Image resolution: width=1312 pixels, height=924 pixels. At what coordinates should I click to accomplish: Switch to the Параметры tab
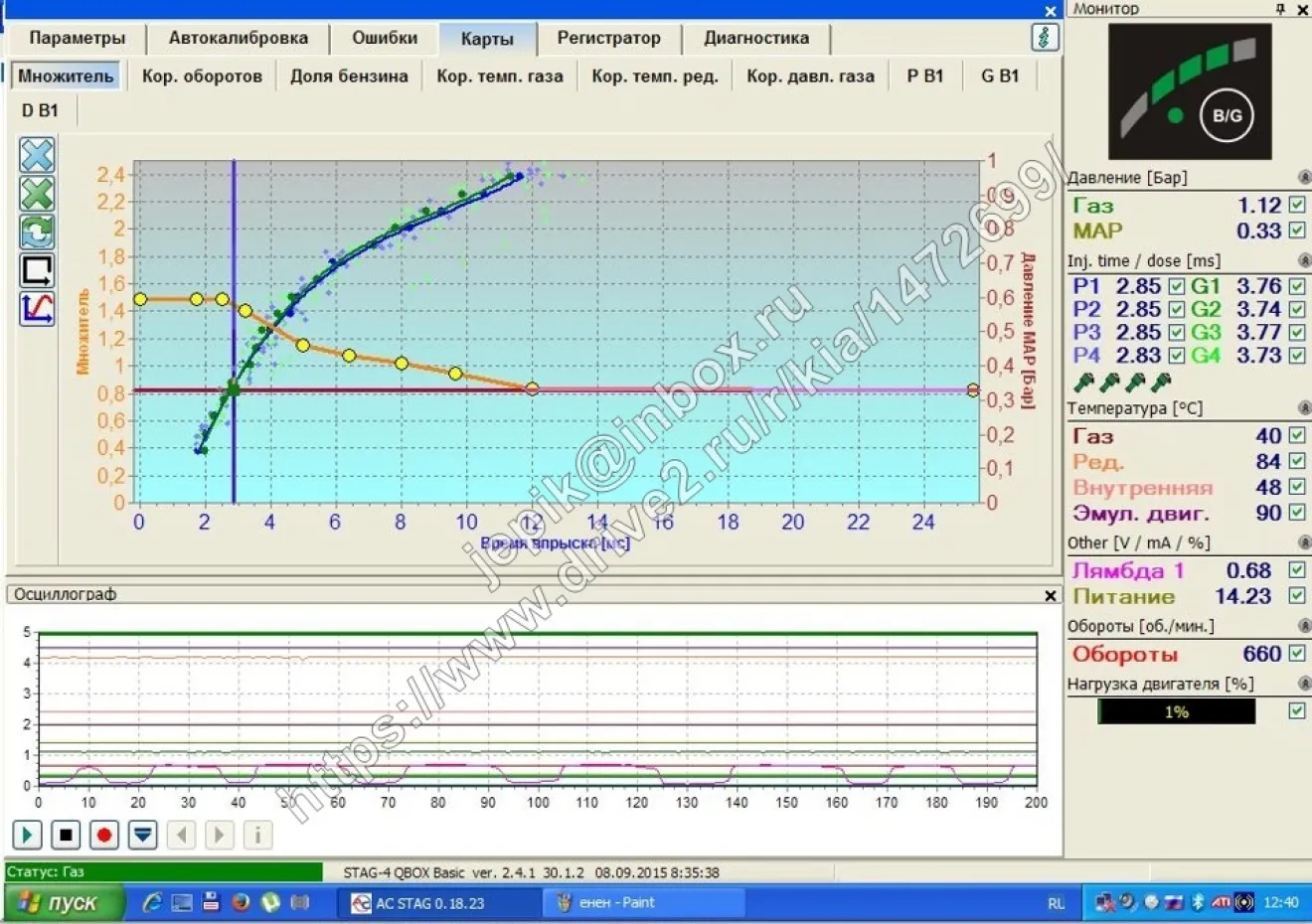78,39
